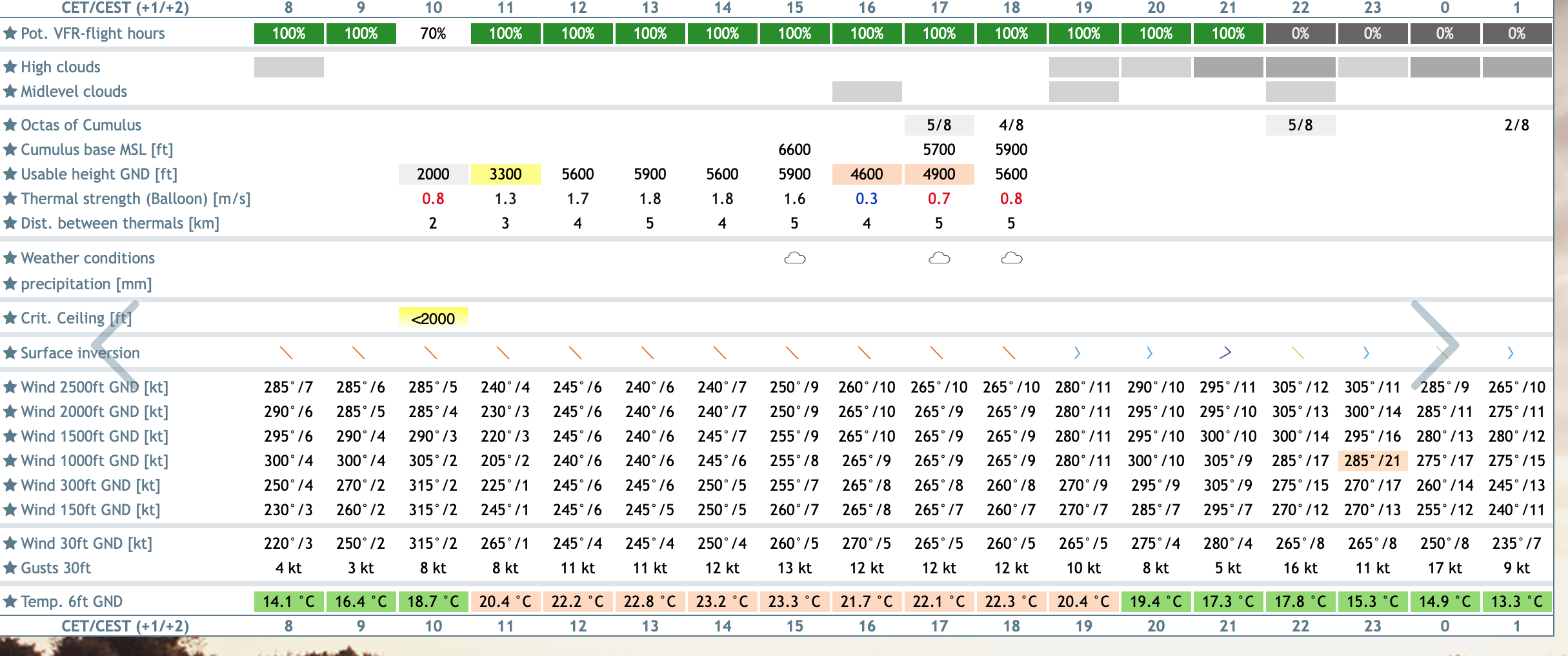Click the Cumulus base MSL [ft] label

(x=97, y=150)
